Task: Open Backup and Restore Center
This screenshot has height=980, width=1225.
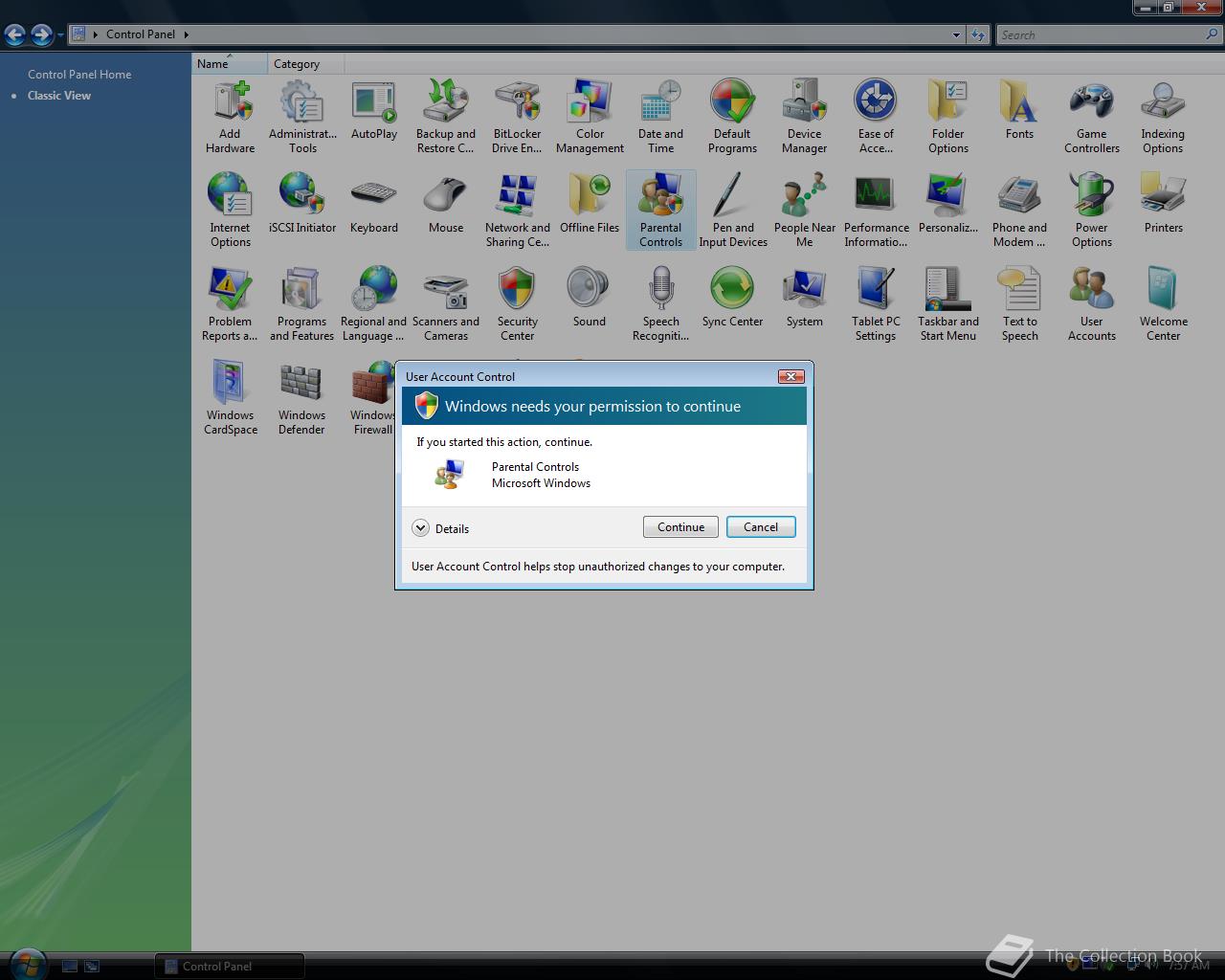Action: [446, 117]
